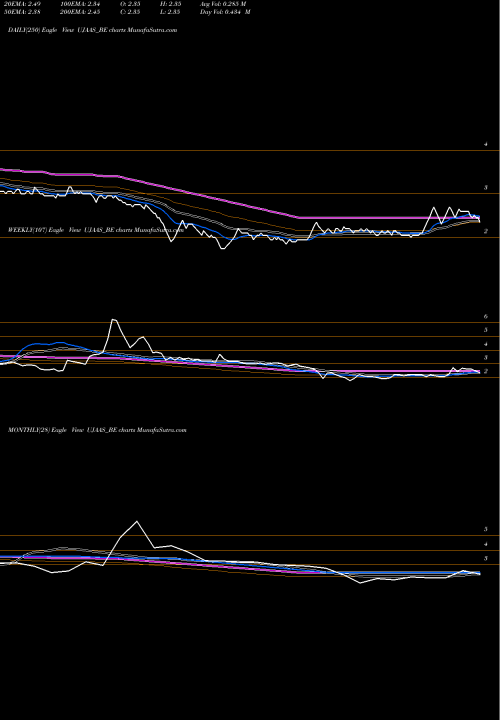Click the top price label on monthly chart axis

pos(486,529)
